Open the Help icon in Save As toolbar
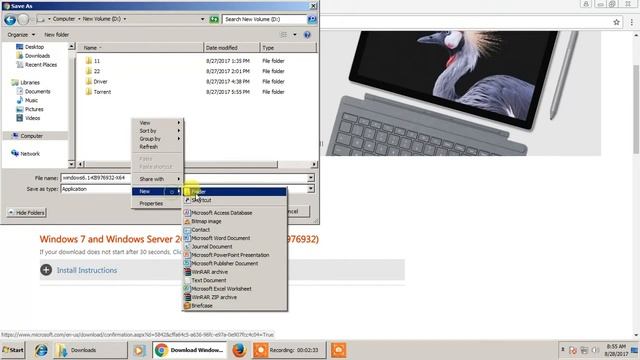Image resolution: width=640 pixels, height=360 pixels. [x=307, y=35]
